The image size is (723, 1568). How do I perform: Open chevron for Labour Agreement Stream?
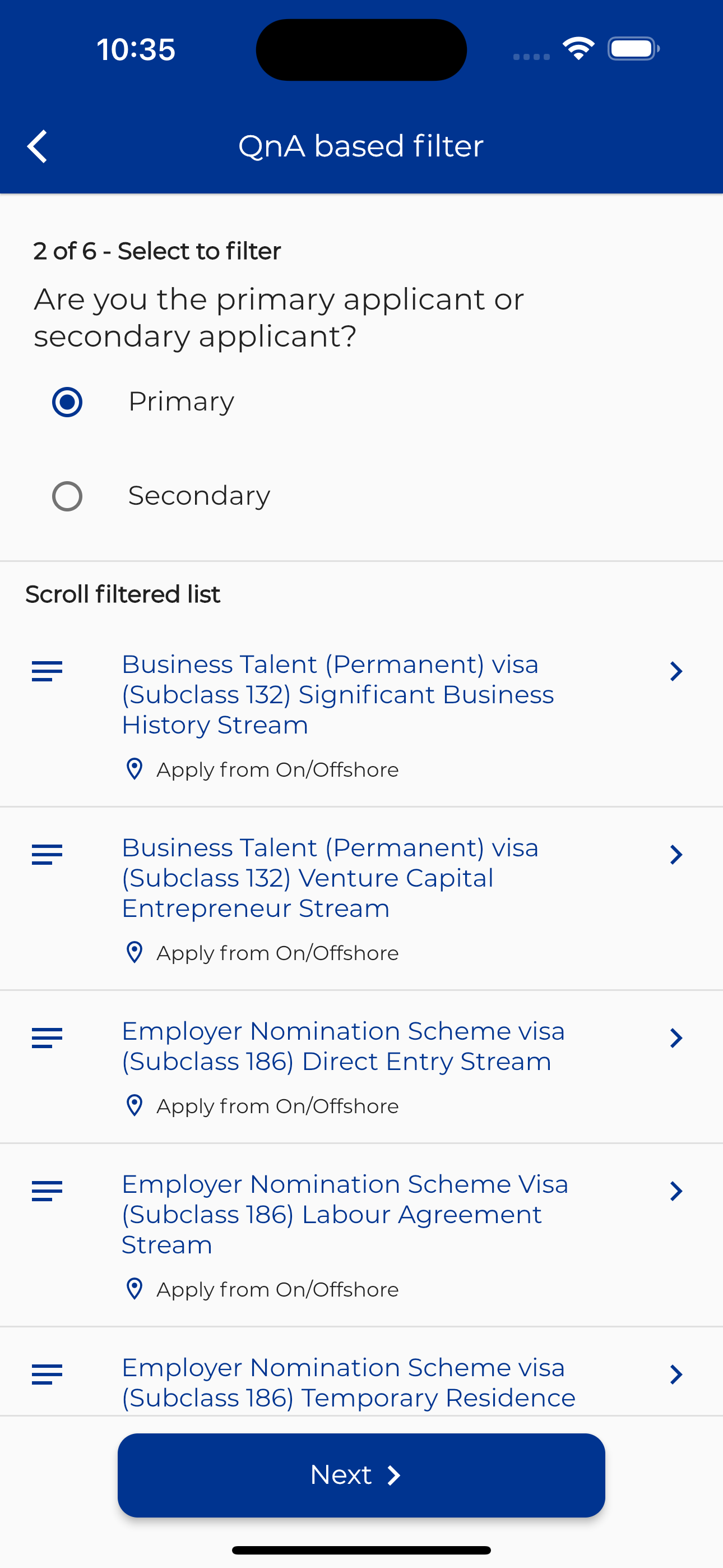coord(675,1191)
